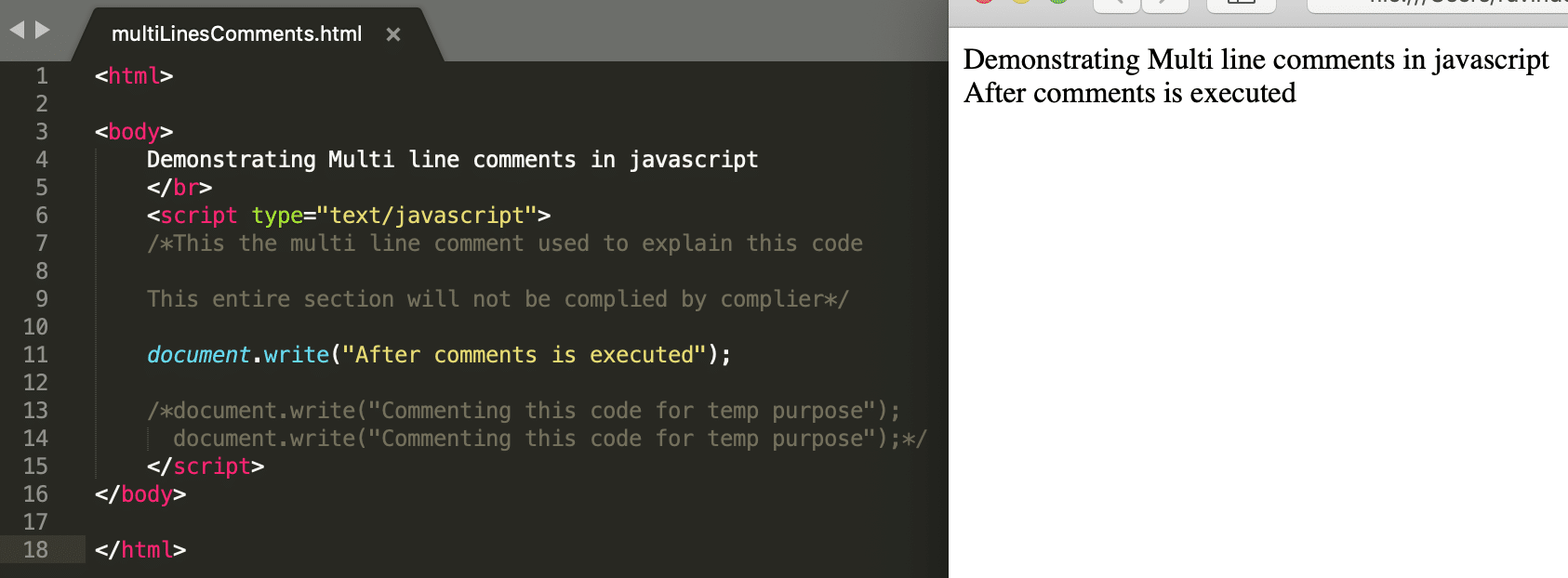Screen dimensions: 1568x578
Task: Close the multiLinesComments.html tab
Action: pos(393,34)
